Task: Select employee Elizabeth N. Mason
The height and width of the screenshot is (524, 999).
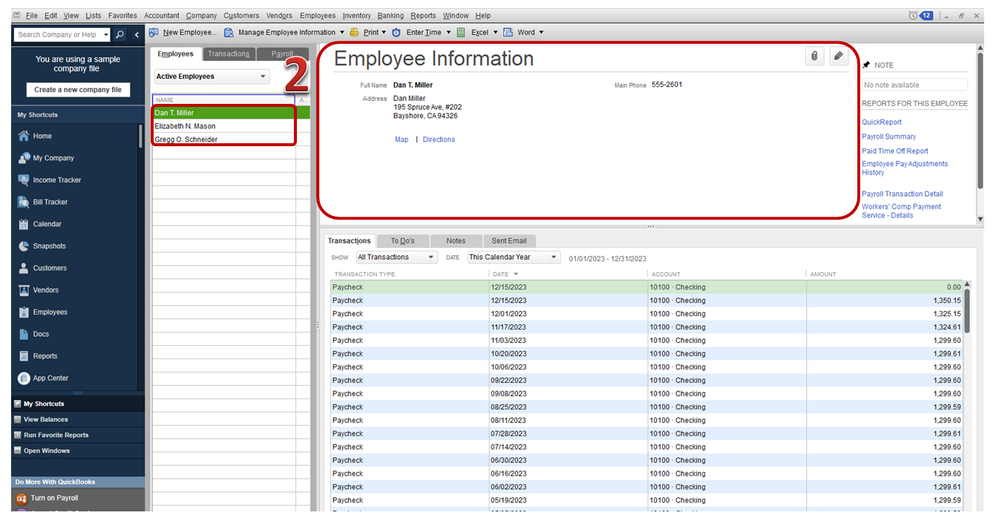Action: pyautogui.click(x=224, y=126)
